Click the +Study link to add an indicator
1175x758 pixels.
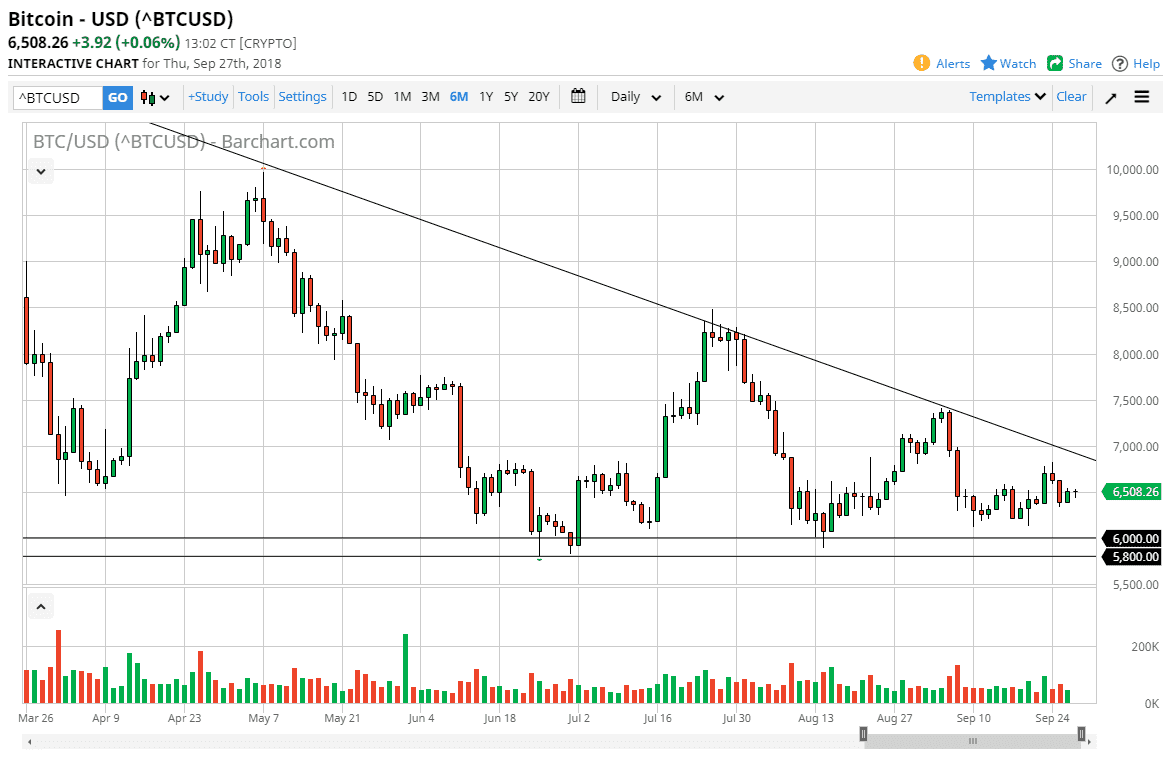[207, 96]
